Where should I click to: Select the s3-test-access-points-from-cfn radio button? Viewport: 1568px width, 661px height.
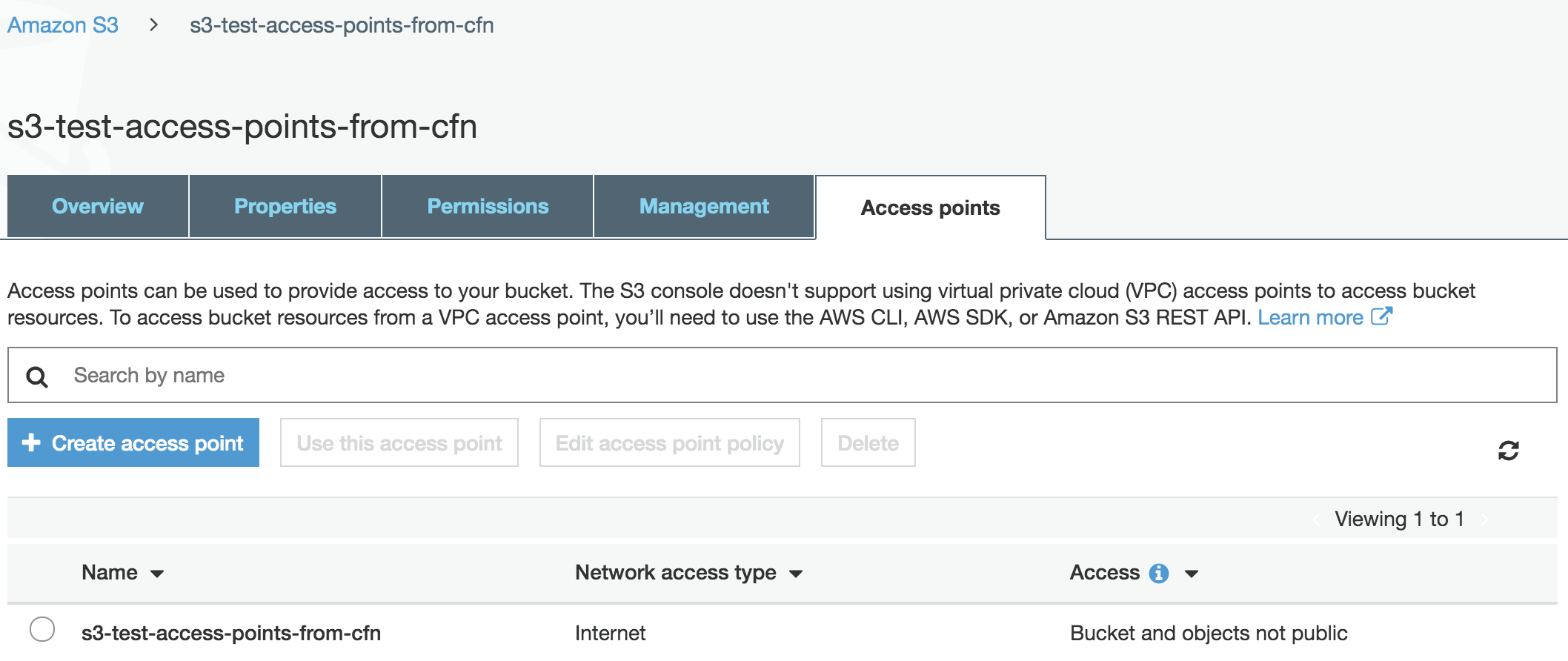42,629
